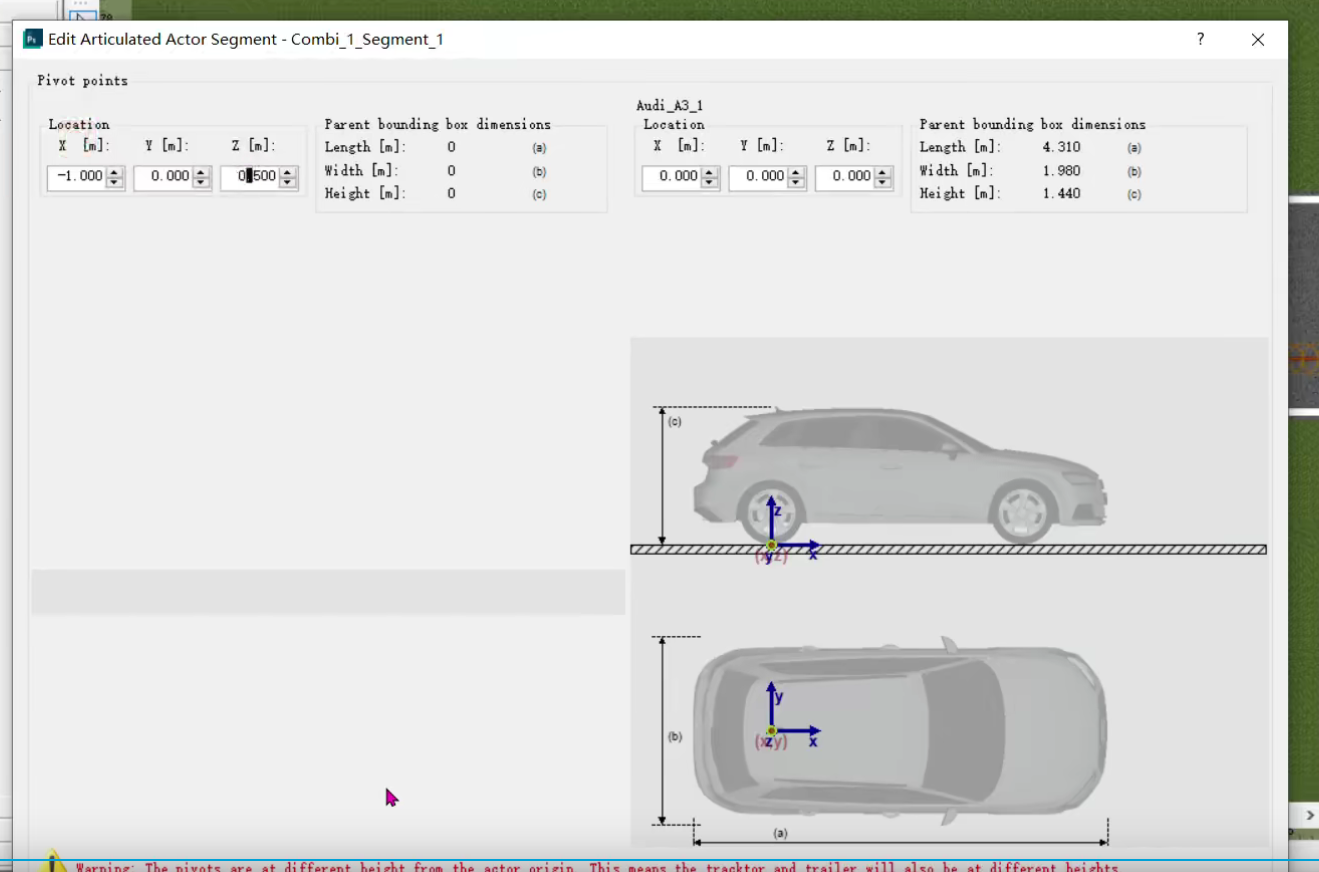Viewport: 1319px width, 872px height.
Task: Focus the Audi_A3_1 Location Y field
Action: (x=759, y=177)
